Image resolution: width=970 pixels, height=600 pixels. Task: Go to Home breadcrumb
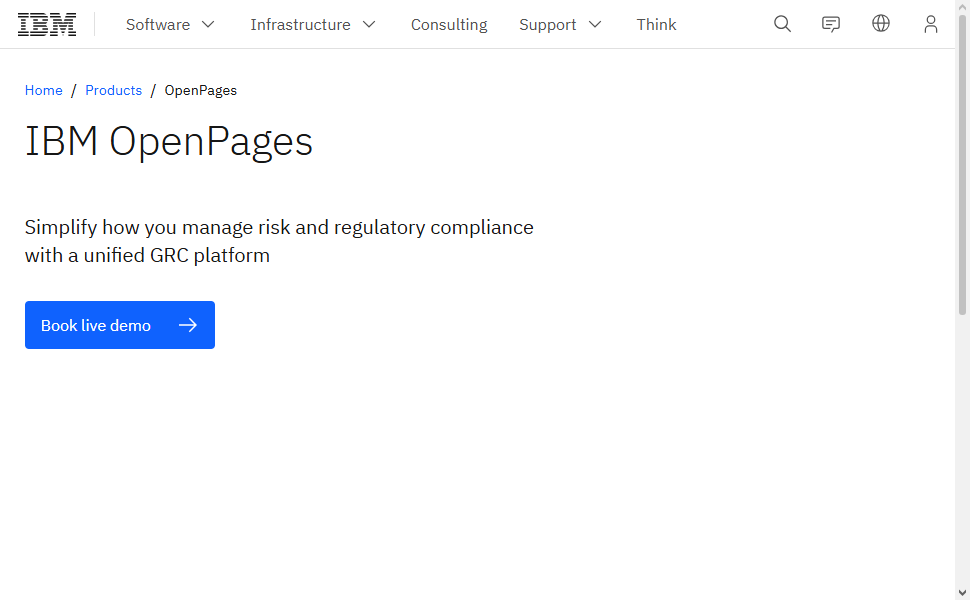[x=43, y=90]
